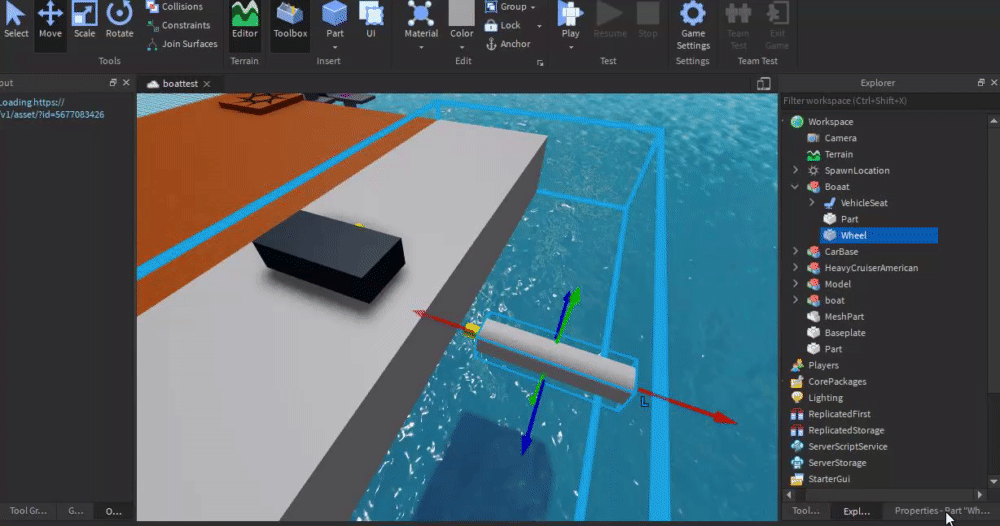
Task: Click Explorer scroll down arrow
Action: tap(993, 481)
